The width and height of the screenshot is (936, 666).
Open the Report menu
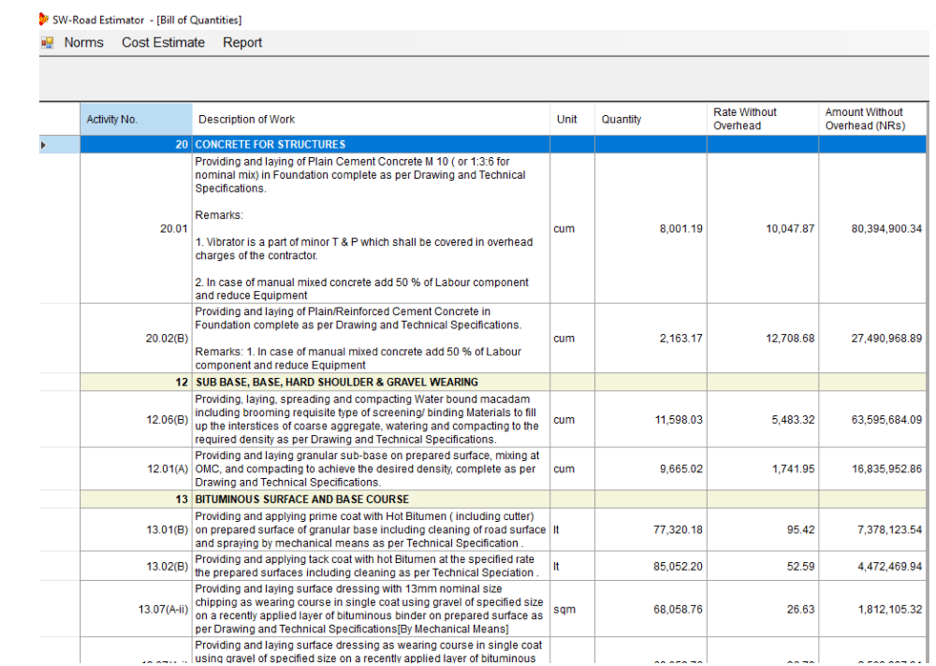[242, 43]
